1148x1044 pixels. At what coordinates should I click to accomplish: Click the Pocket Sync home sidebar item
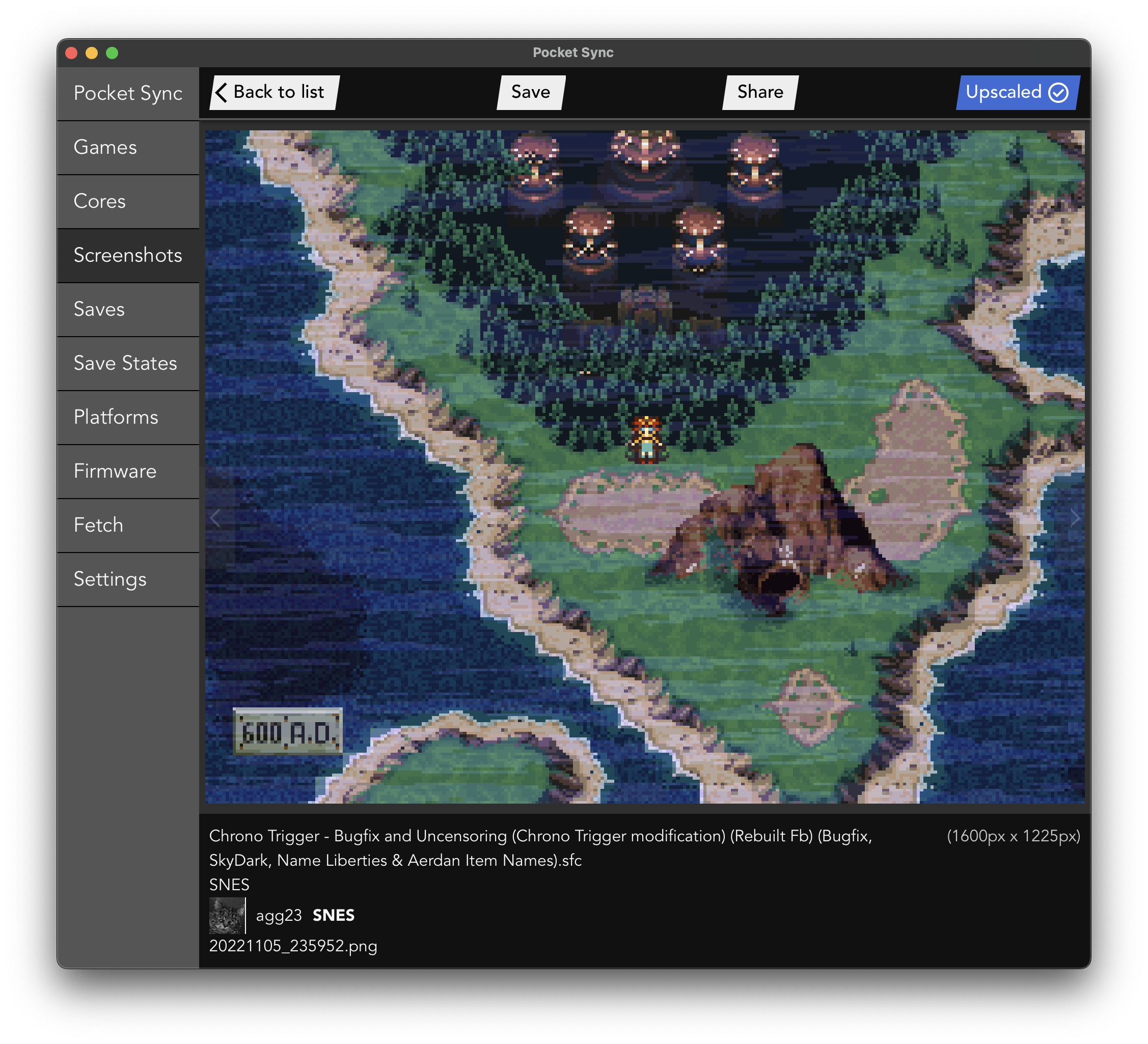(127, 93)
